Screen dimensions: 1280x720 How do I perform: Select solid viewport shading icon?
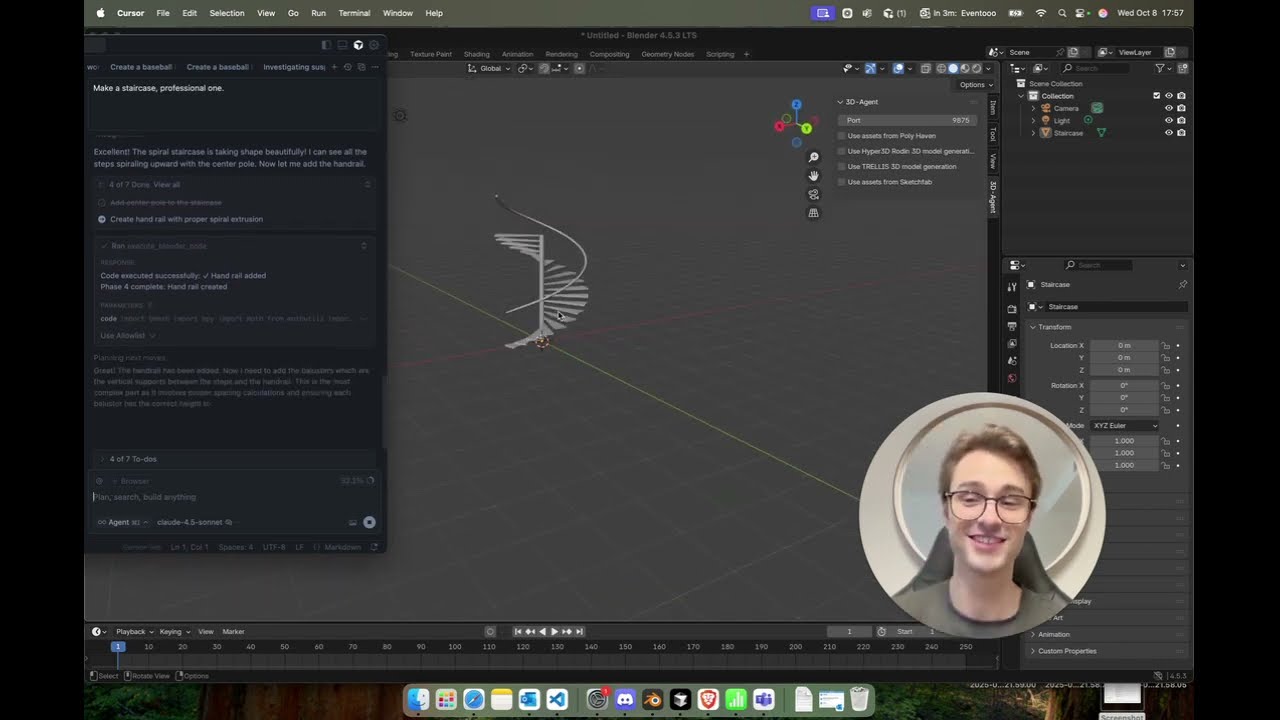click(x=952, y=68)
